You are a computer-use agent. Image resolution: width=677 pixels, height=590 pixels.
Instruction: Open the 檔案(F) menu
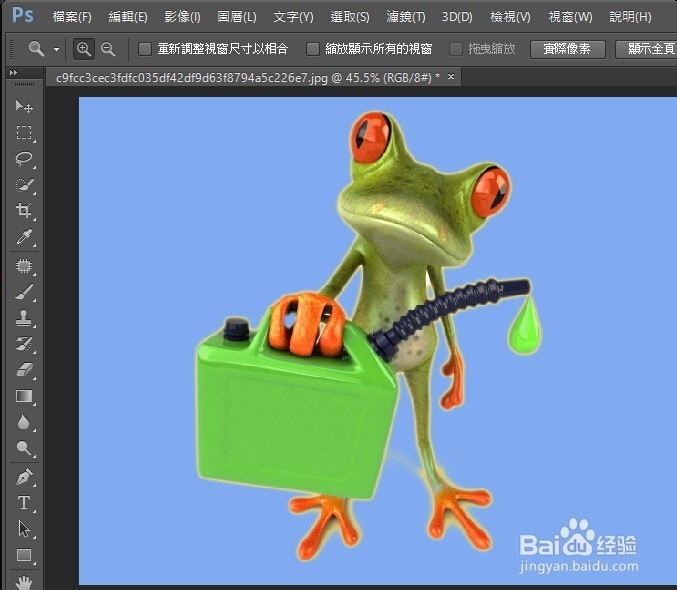coord(72,17)
